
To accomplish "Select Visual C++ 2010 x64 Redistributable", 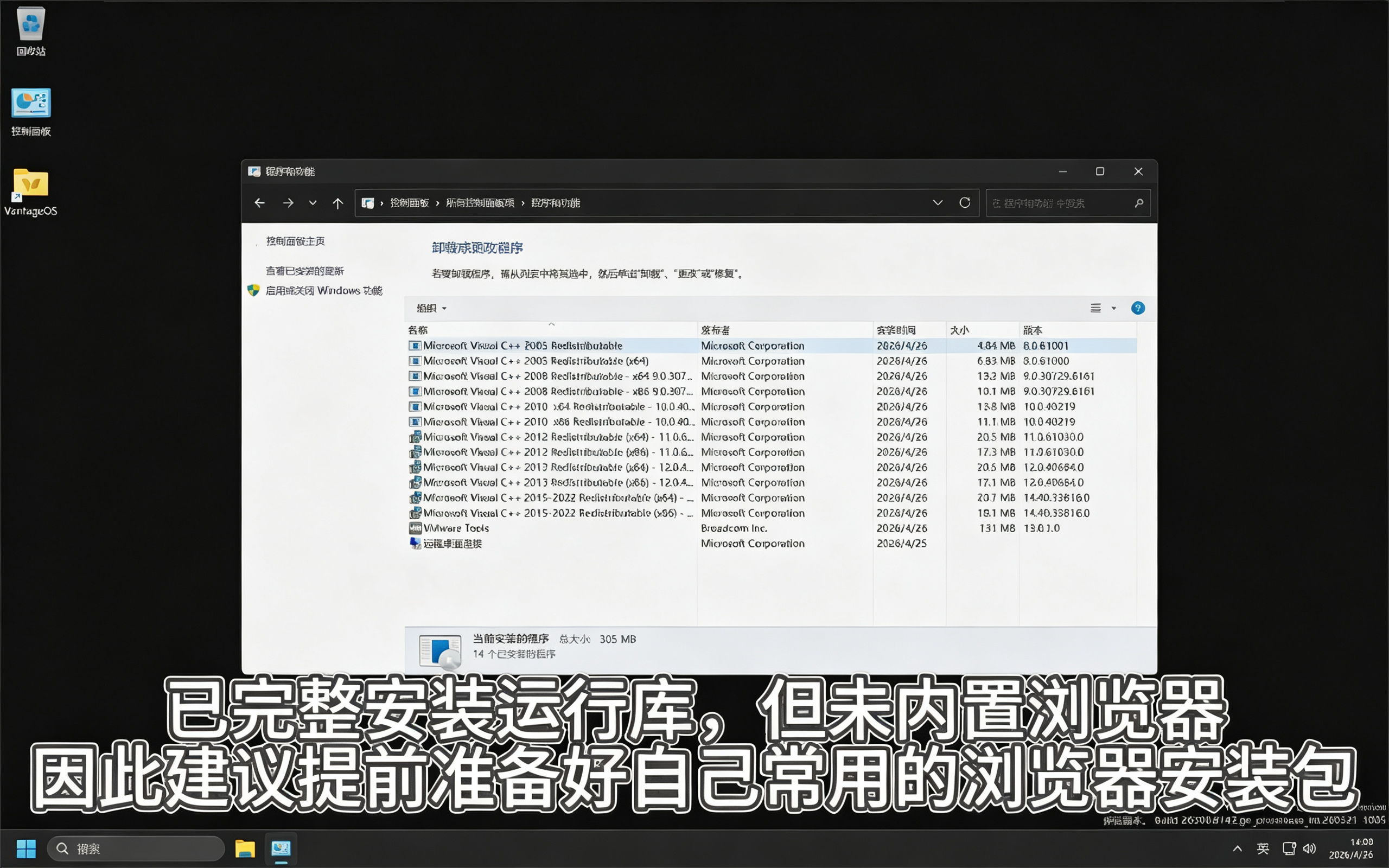I will click(x=771, y=406).
